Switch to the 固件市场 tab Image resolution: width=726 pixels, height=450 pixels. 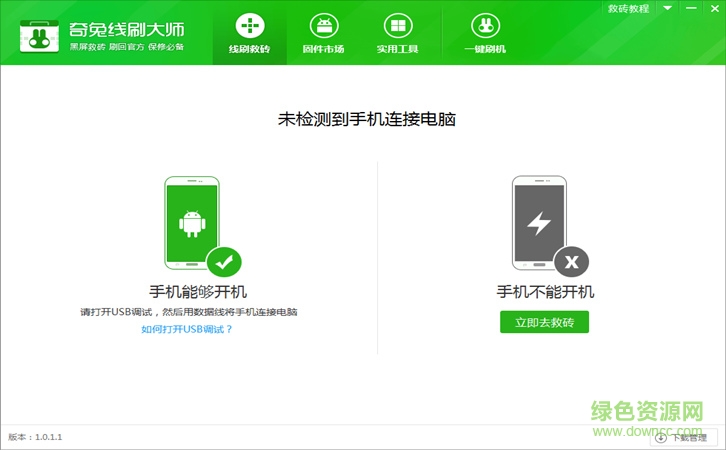coord(324,33)
